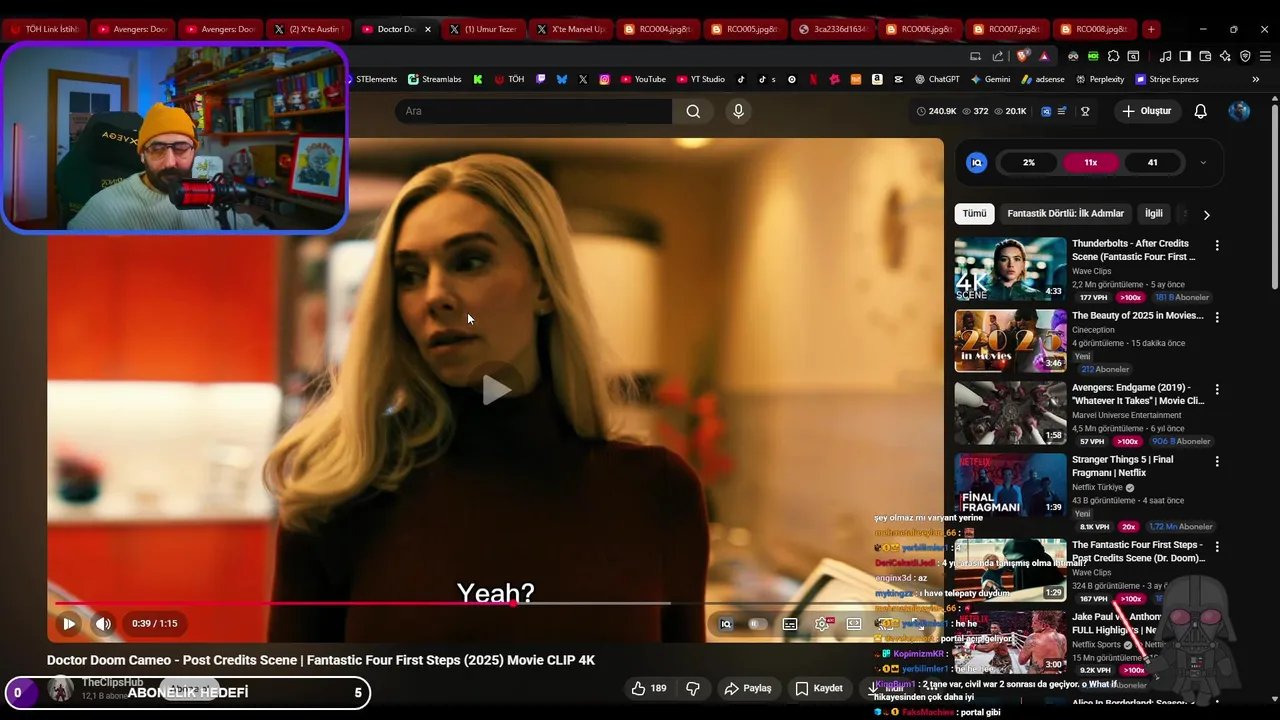
Task: Open the Bluesky butterfly bookmark
Action: (562, 79)
